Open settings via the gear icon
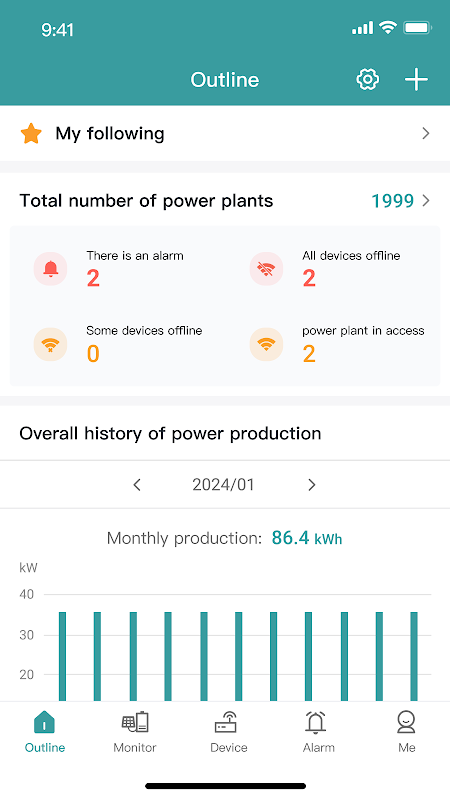Viewport: 450px width, 800px height. (367, 80)
